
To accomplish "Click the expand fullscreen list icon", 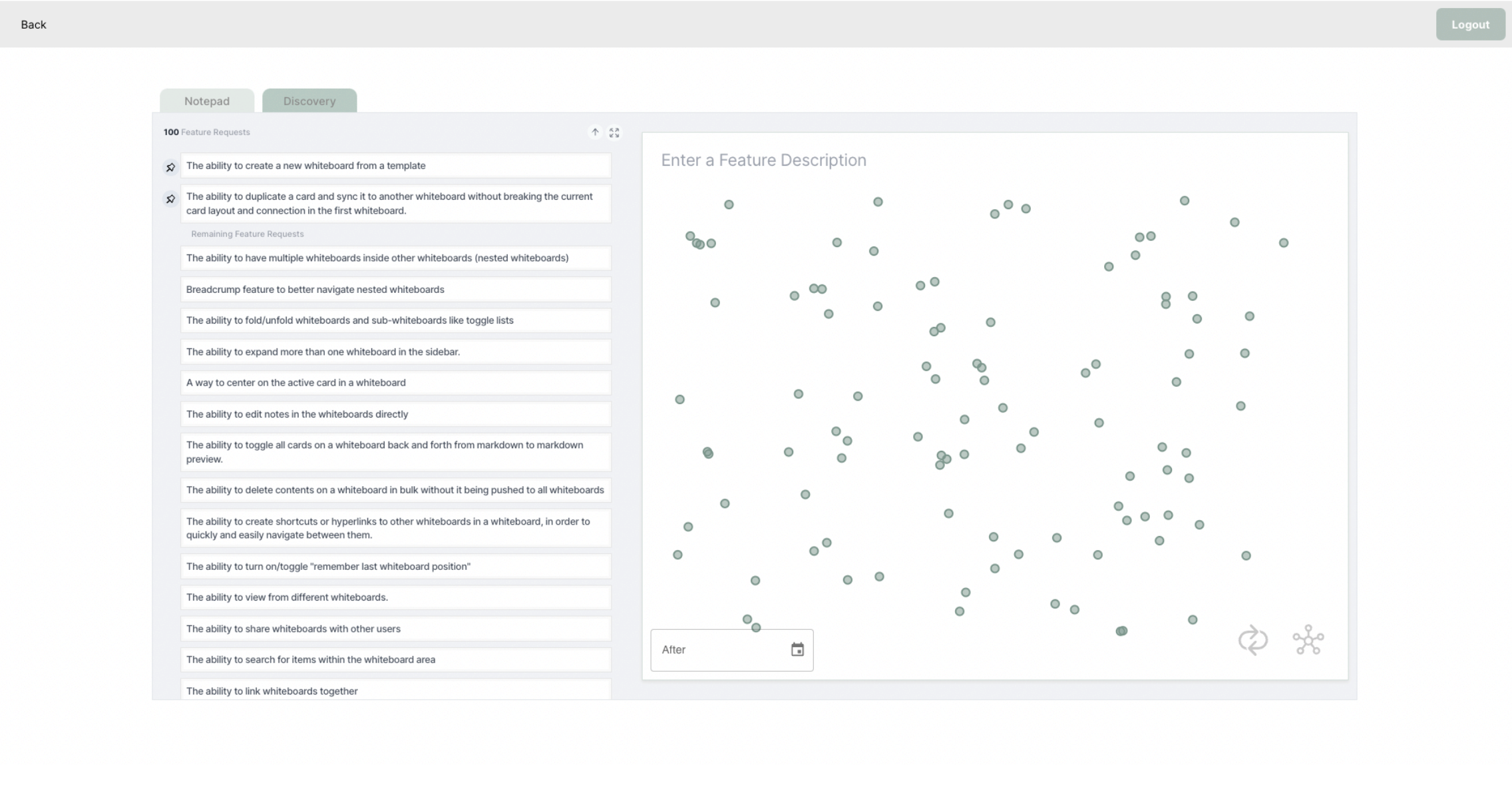I will pos(614,132).
